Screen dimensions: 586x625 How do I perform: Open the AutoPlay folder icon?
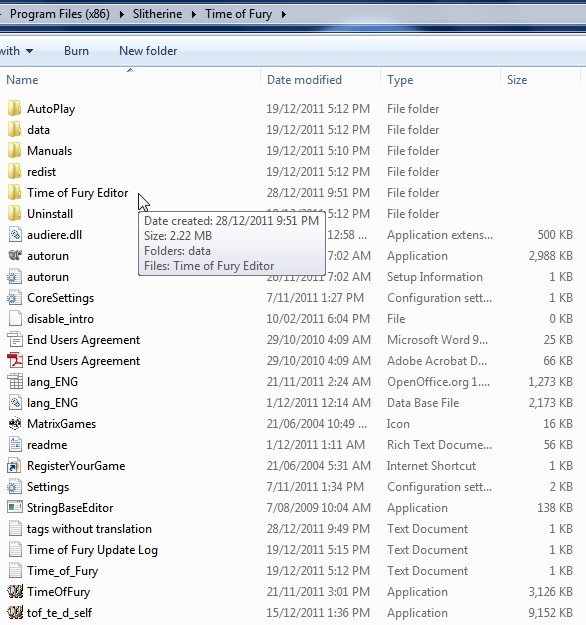coord(15,109)
